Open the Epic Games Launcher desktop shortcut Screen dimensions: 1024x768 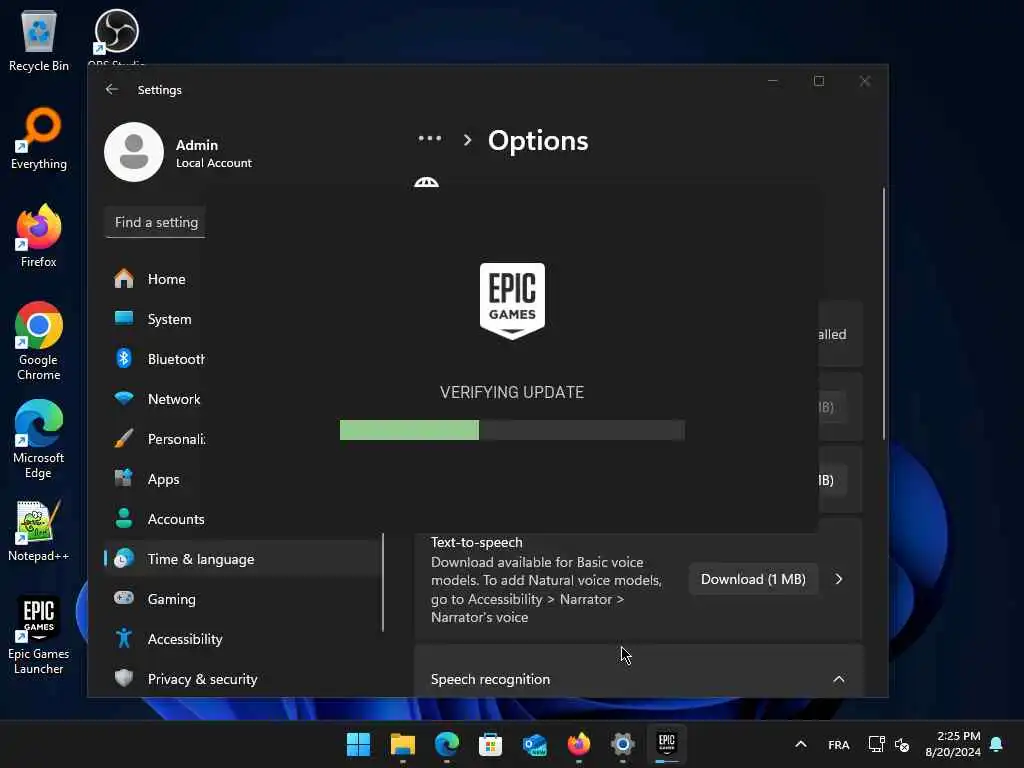click(x=39, y=635)
